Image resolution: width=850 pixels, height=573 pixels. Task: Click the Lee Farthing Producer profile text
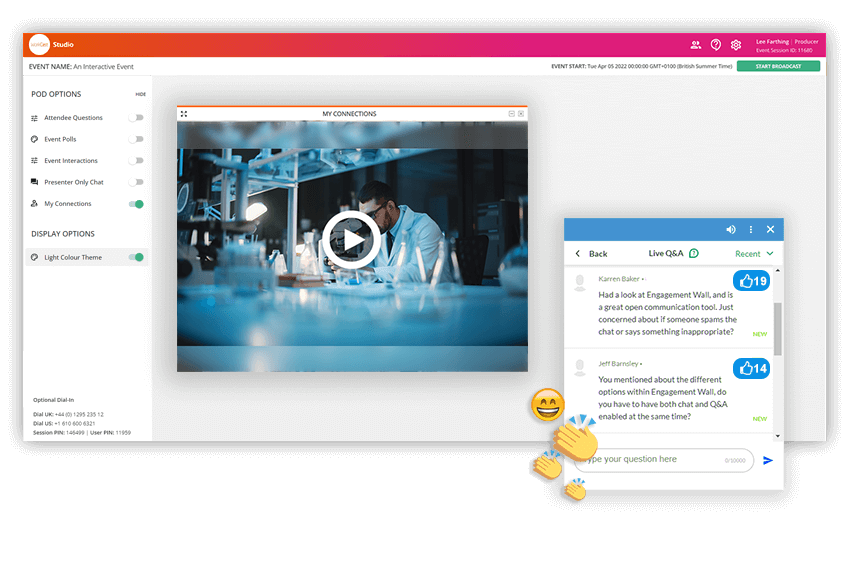tap(787, 42)
